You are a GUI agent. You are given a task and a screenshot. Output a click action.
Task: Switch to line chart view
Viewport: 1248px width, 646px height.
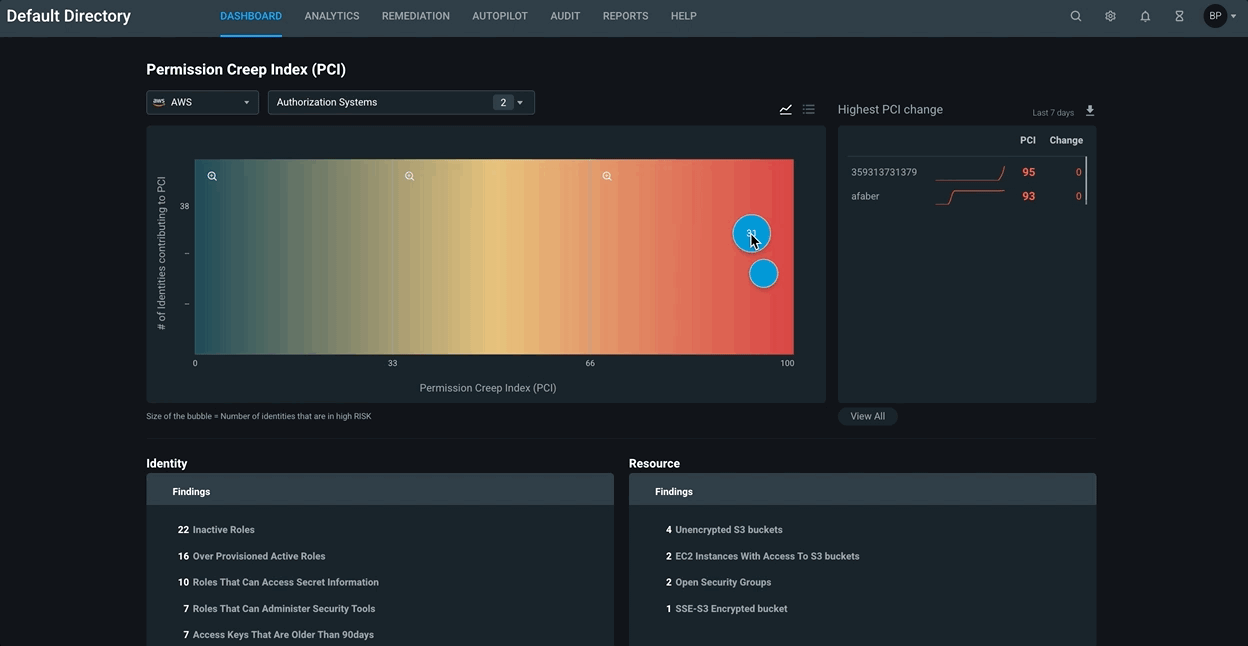(x=786, y=110)
